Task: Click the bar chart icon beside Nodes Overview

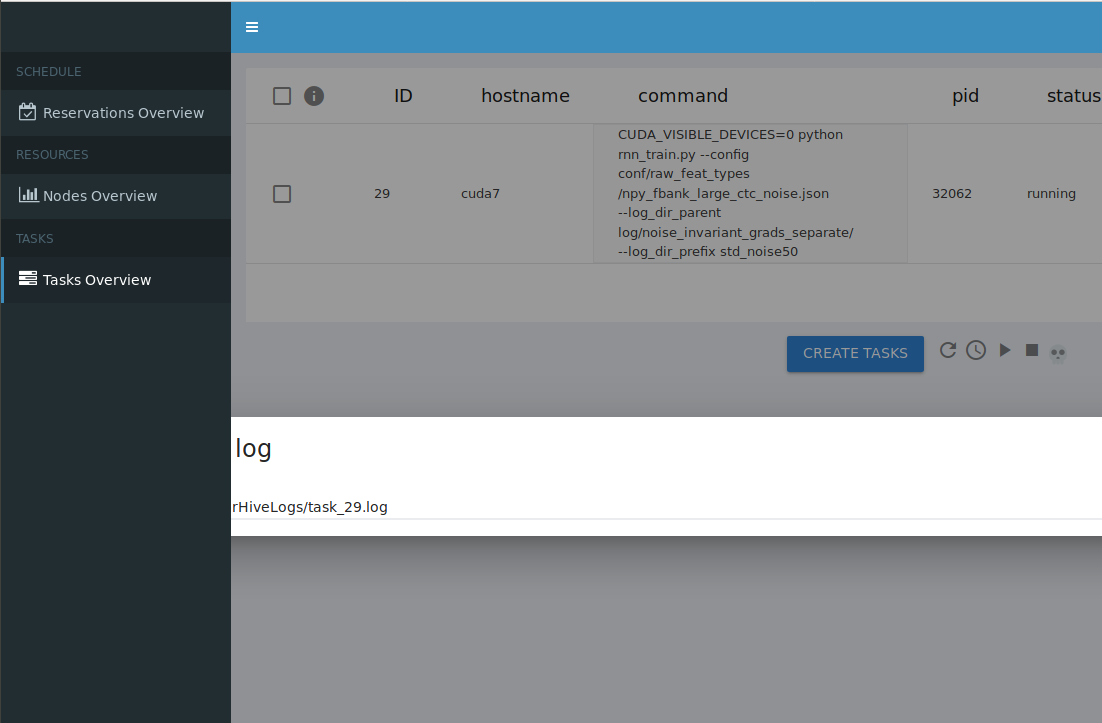Action: [x=28, y=195]
